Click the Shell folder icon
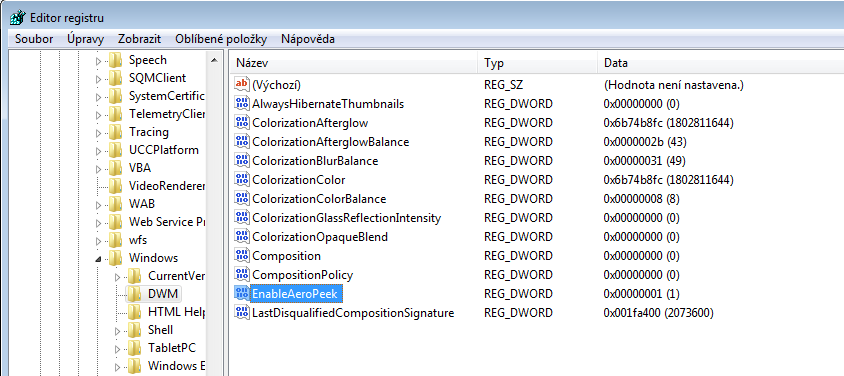 (135, 330)
